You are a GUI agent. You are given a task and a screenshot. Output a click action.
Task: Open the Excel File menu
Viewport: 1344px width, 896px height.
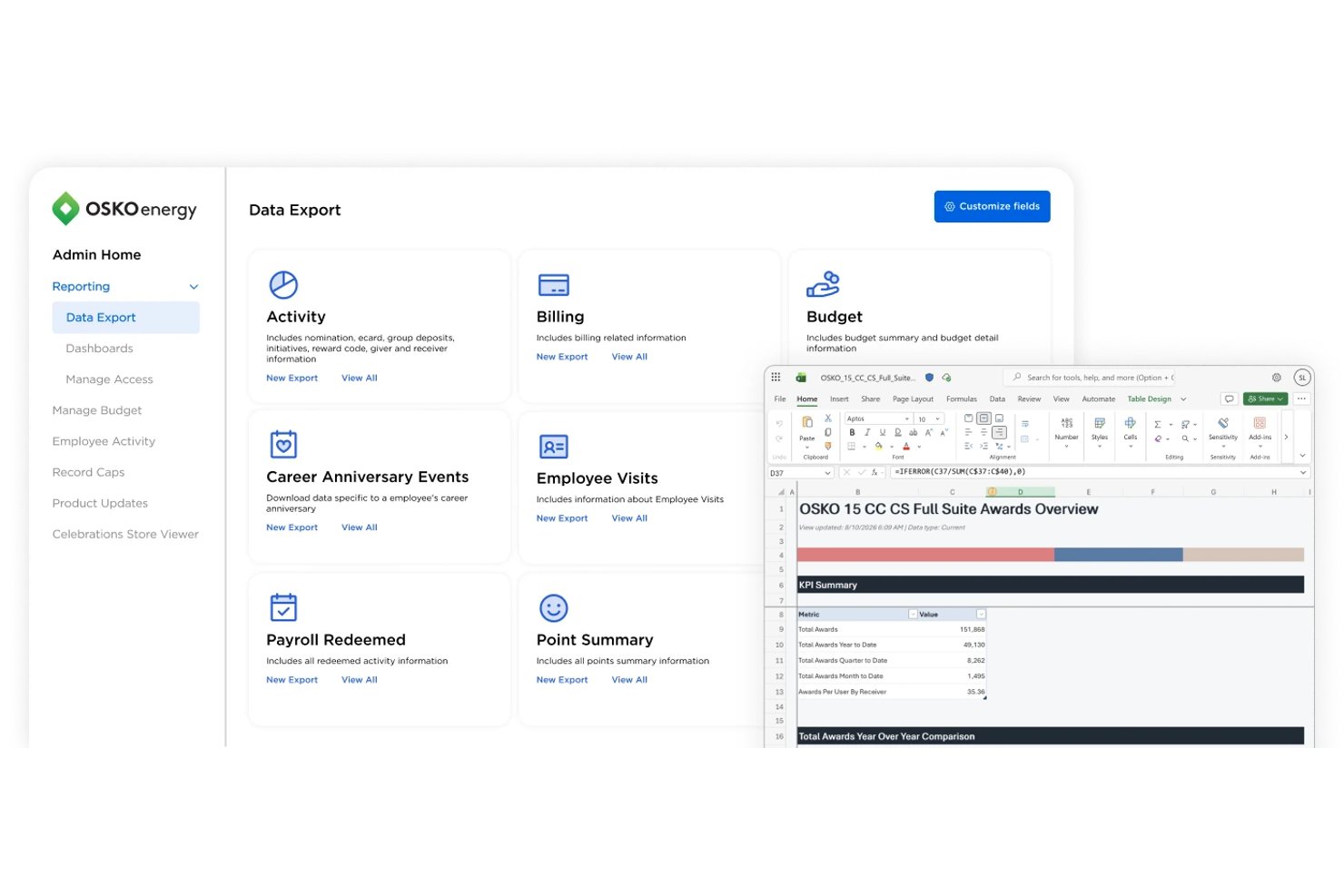780,399
